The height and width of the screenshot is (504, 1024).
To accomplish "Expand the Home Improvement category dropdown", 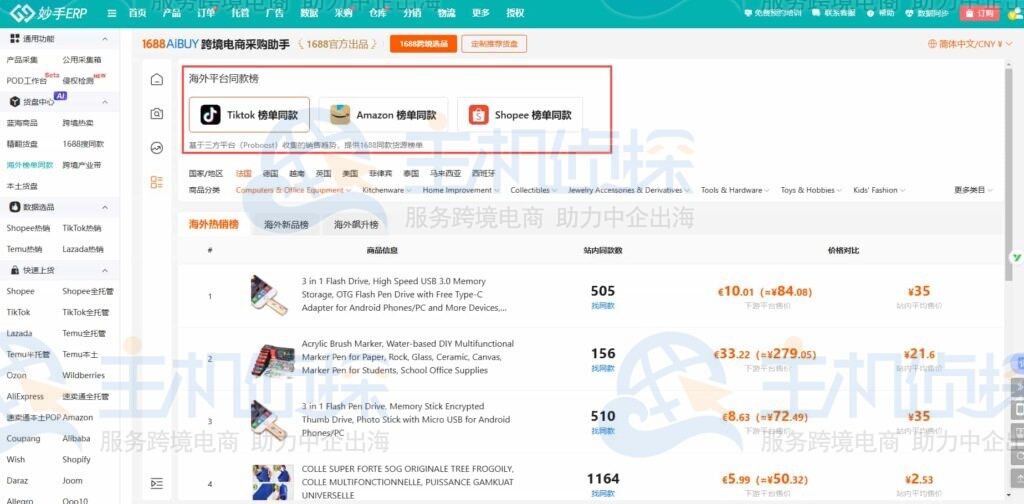I will click(x=461, y=190).
